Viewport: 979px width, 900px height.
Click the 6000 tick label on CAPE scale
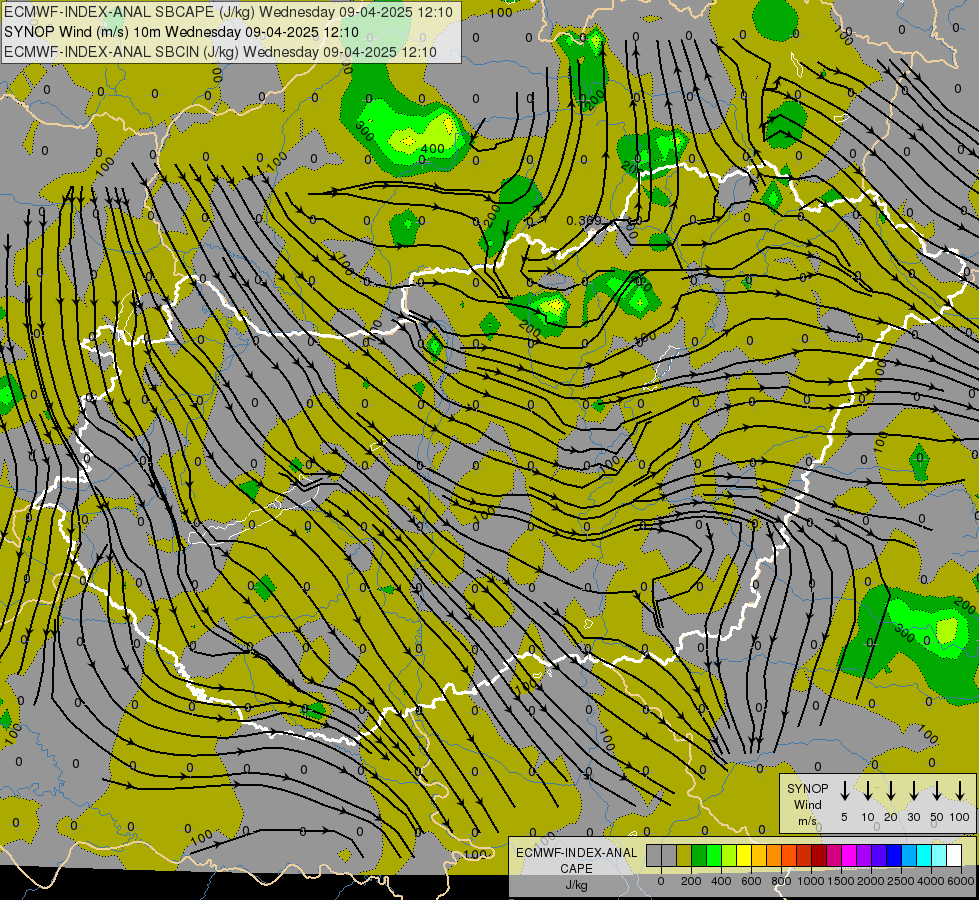click(x=961, y=881)
